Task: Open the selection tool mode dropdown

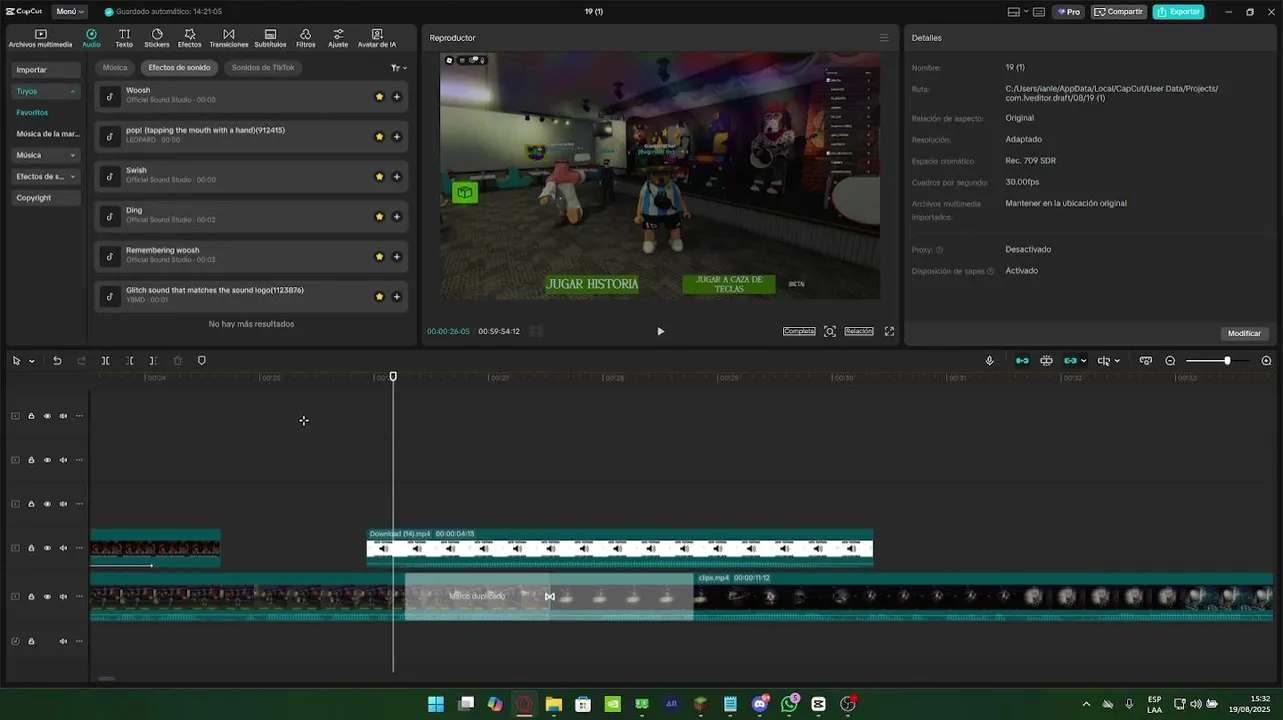Action: (x=32, y=361)
